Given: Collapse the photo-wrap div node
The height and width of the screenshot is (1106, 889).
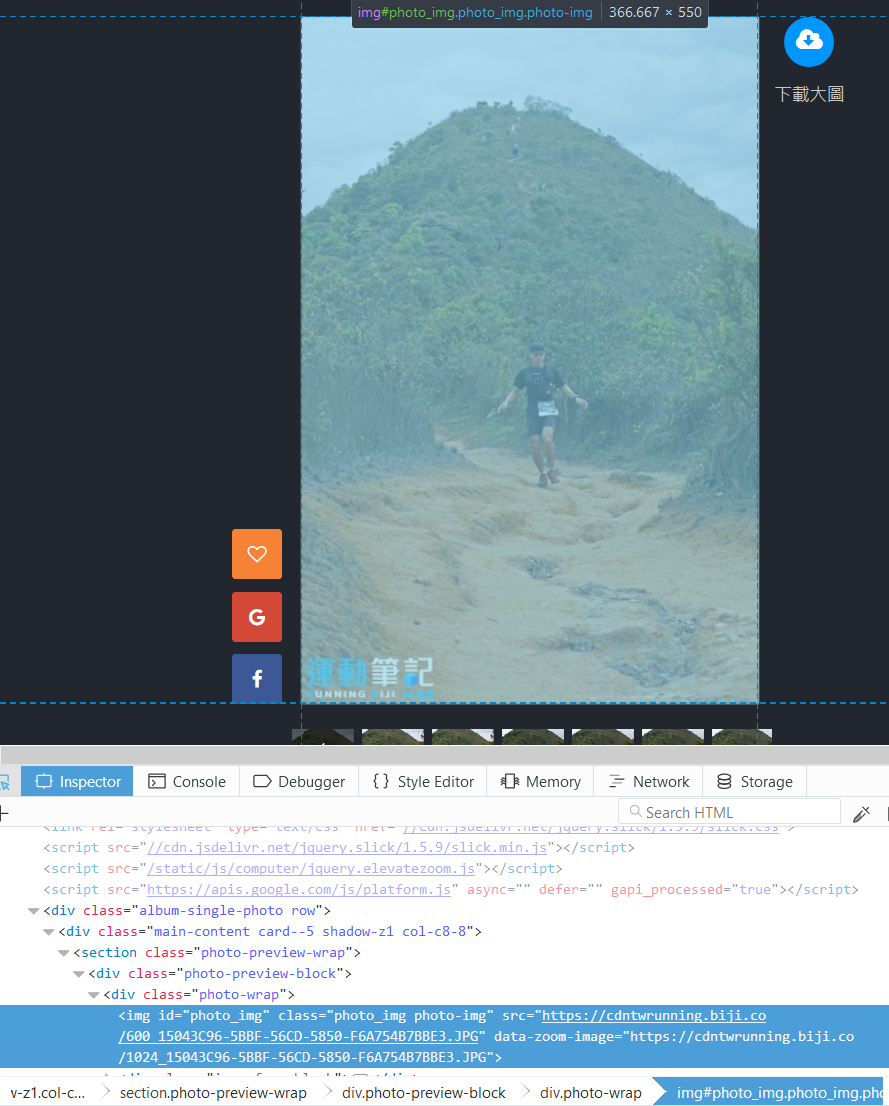Looking at the screenshot, I should [x=93, y=995].
